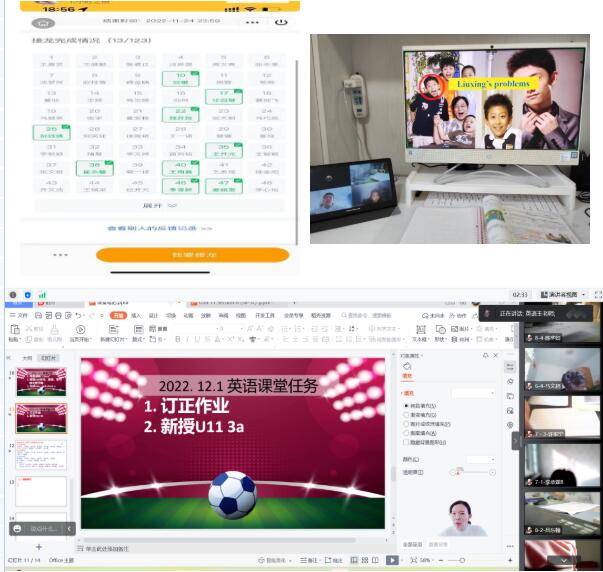
Task: Expand more participants with bottom chevron
Action: [563, 560]
